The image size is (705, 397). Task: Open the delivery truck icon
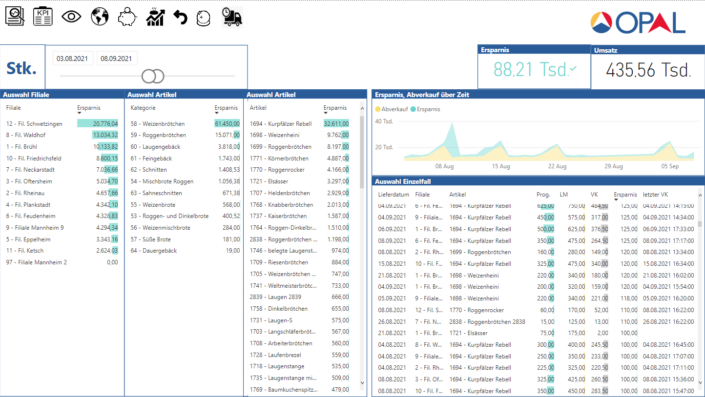pyautogui.click(x=232, y=17)
